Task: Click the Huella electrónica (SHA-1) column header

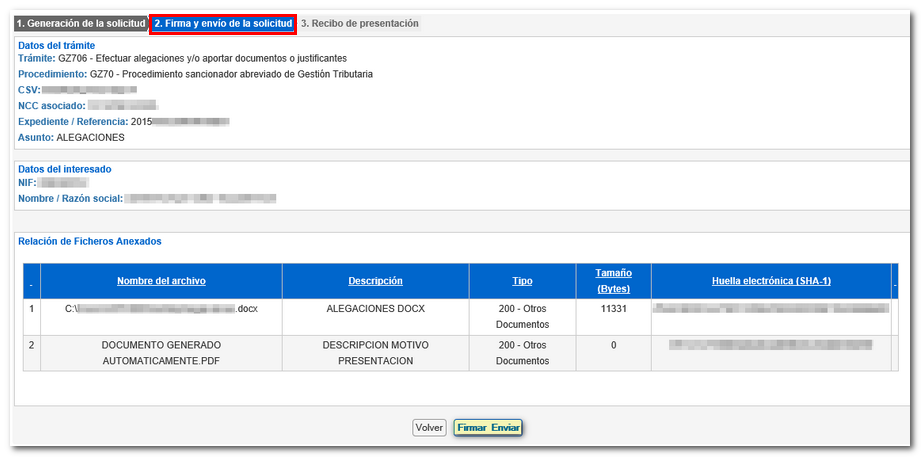Action: point(771,281)
